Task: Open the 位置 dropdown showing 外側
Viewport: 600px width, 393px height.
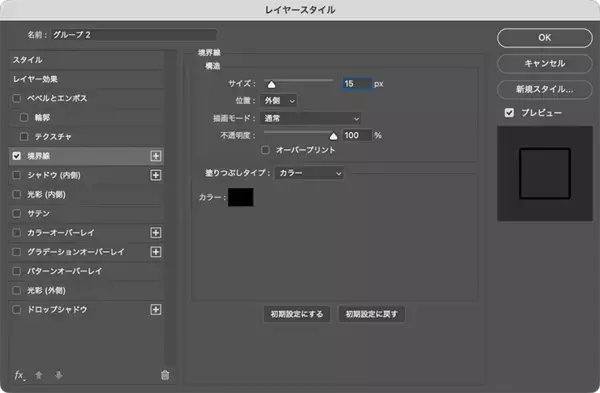Action: (x=278, y=101)
